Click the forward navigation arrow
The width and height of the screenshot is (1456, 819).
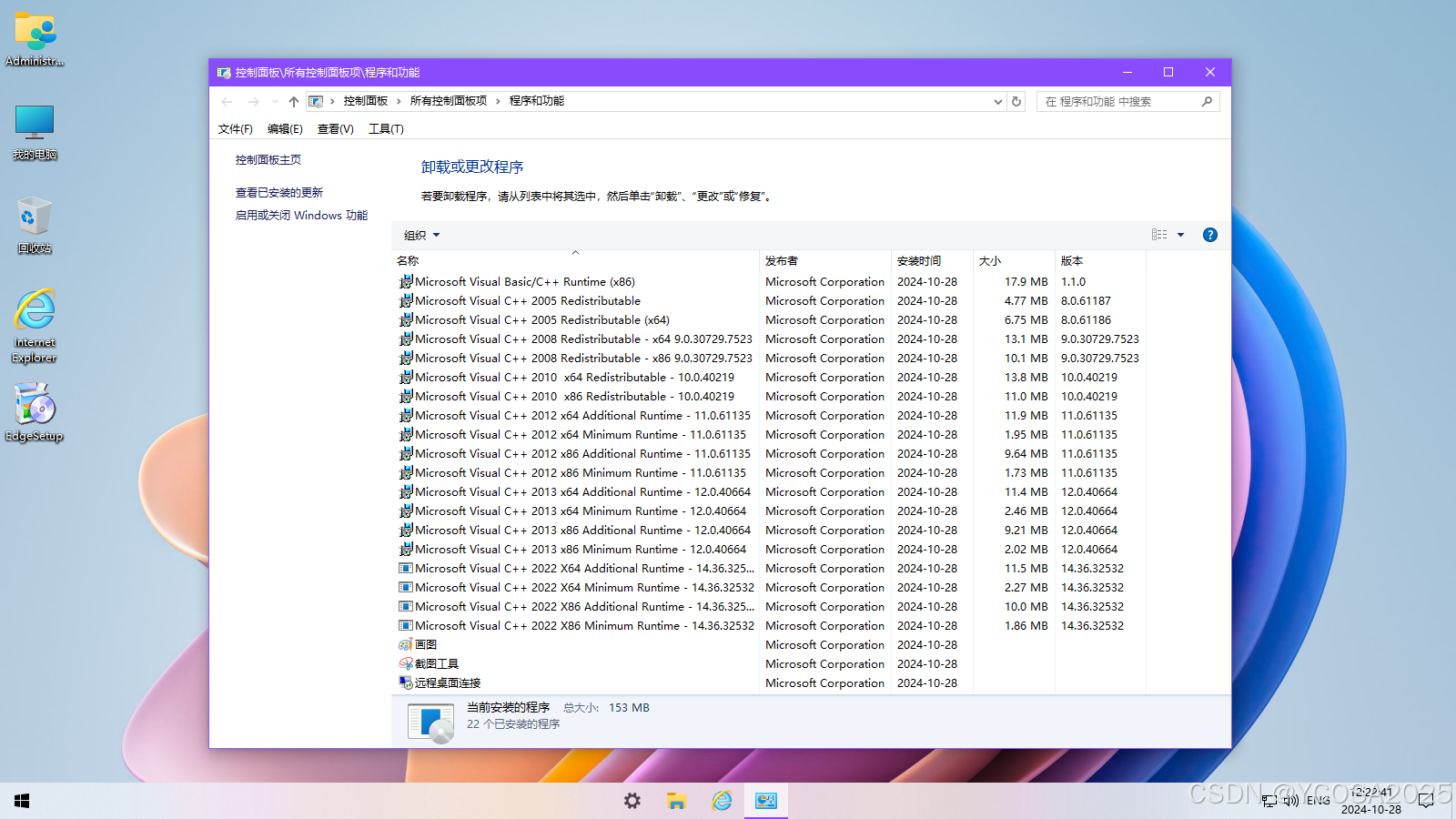[254, 102]
